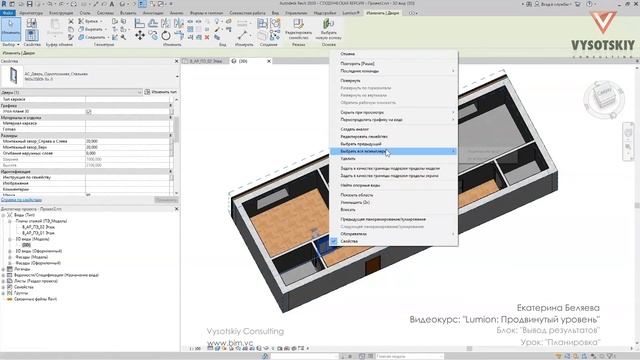Viewport: 640px width, 360px height.
Task: Click the Rotate tool circular arrow icon
Action: (166, 36)
